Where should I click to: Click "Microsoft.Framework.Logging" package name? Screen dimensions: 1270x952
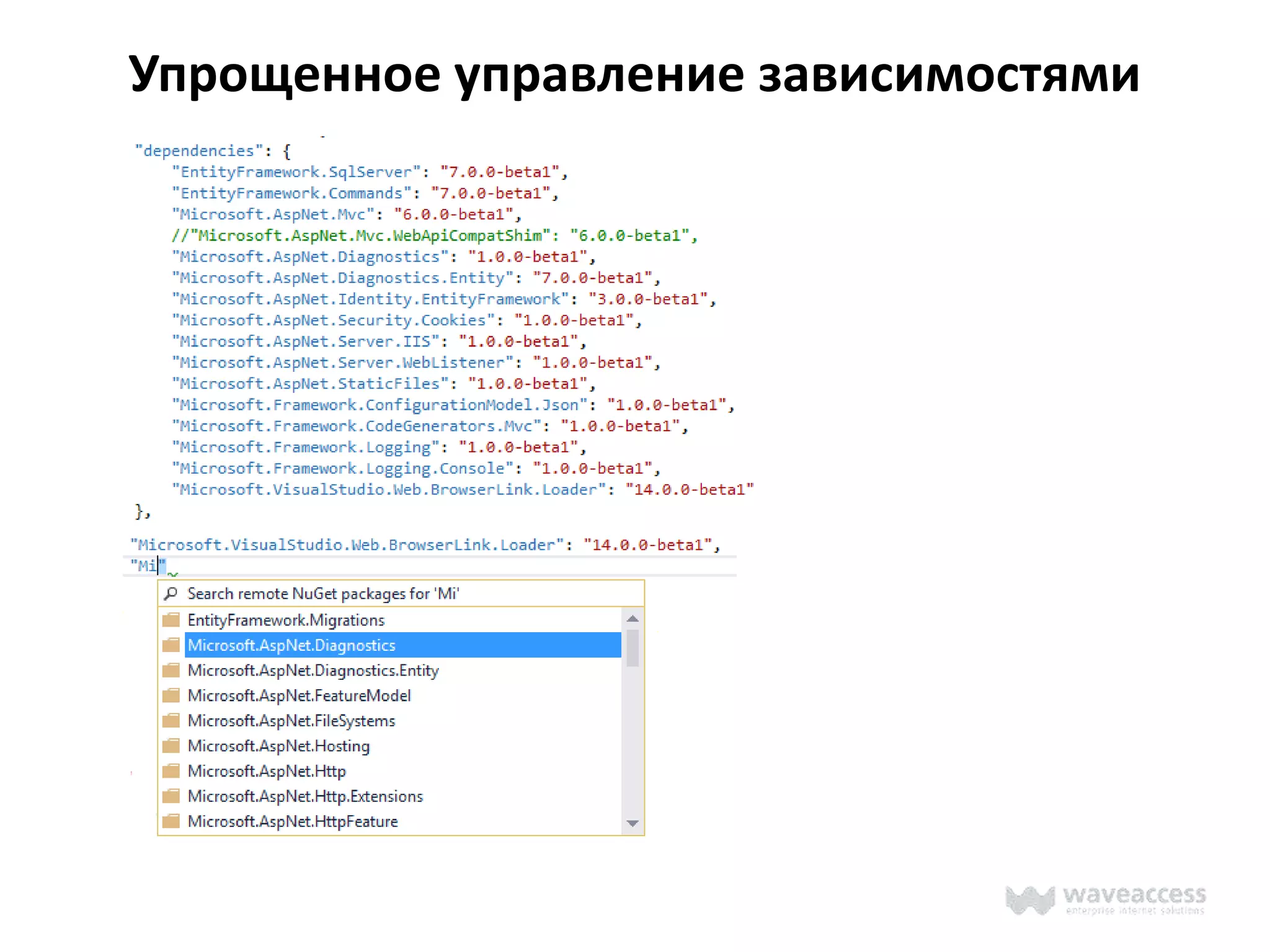(305, 447)
